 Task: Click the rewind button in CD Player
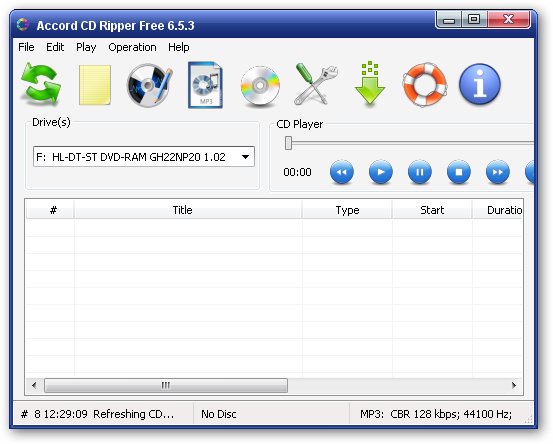pyautogui.click(x=341, y=172)
